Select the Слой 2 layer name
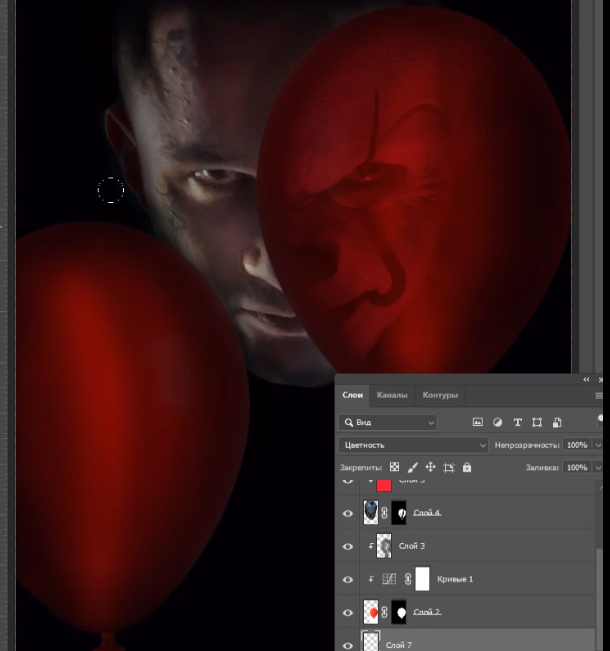Image resolution: width=610 pixels, height=651 pixels. pyautogui.click(x=427, y=612)
